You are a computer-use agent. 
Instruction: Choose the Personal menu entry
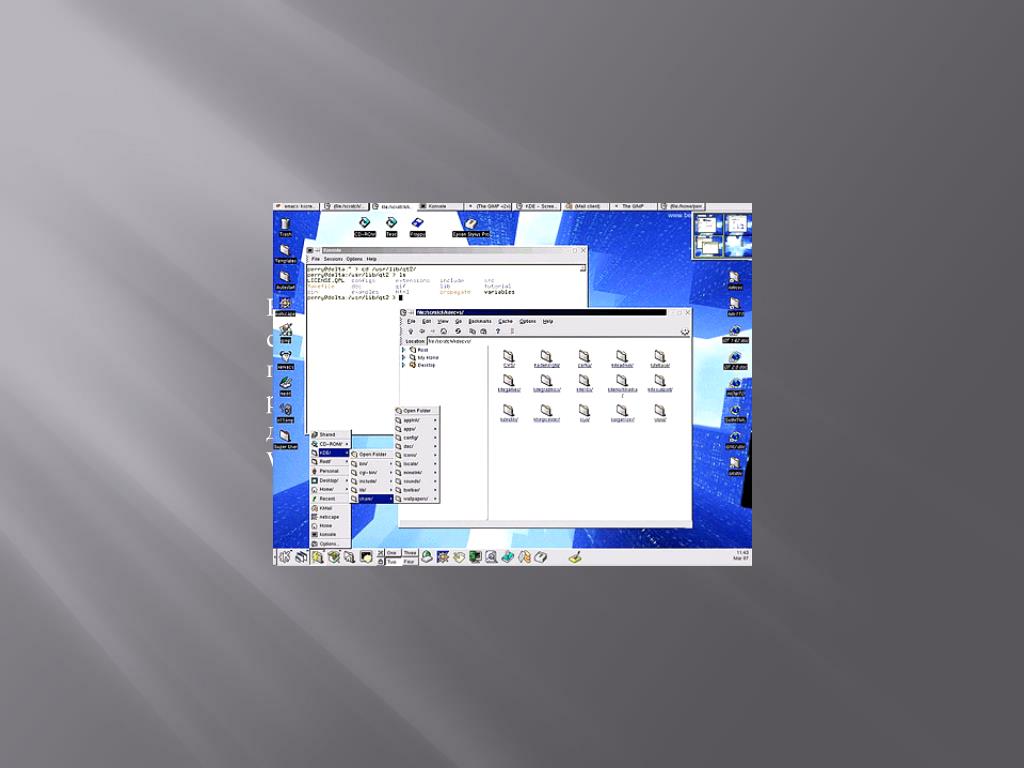[330, 471]
